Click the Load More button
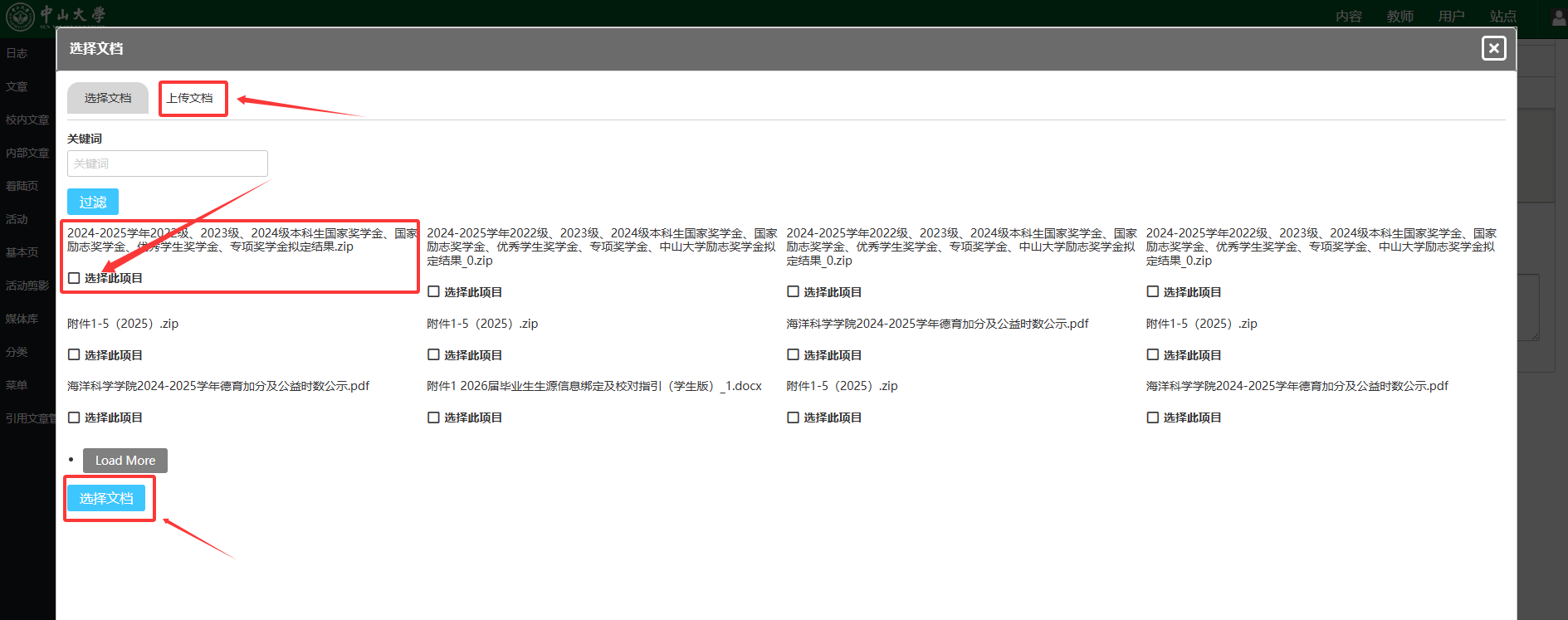1568x620 pixels. 125,461
